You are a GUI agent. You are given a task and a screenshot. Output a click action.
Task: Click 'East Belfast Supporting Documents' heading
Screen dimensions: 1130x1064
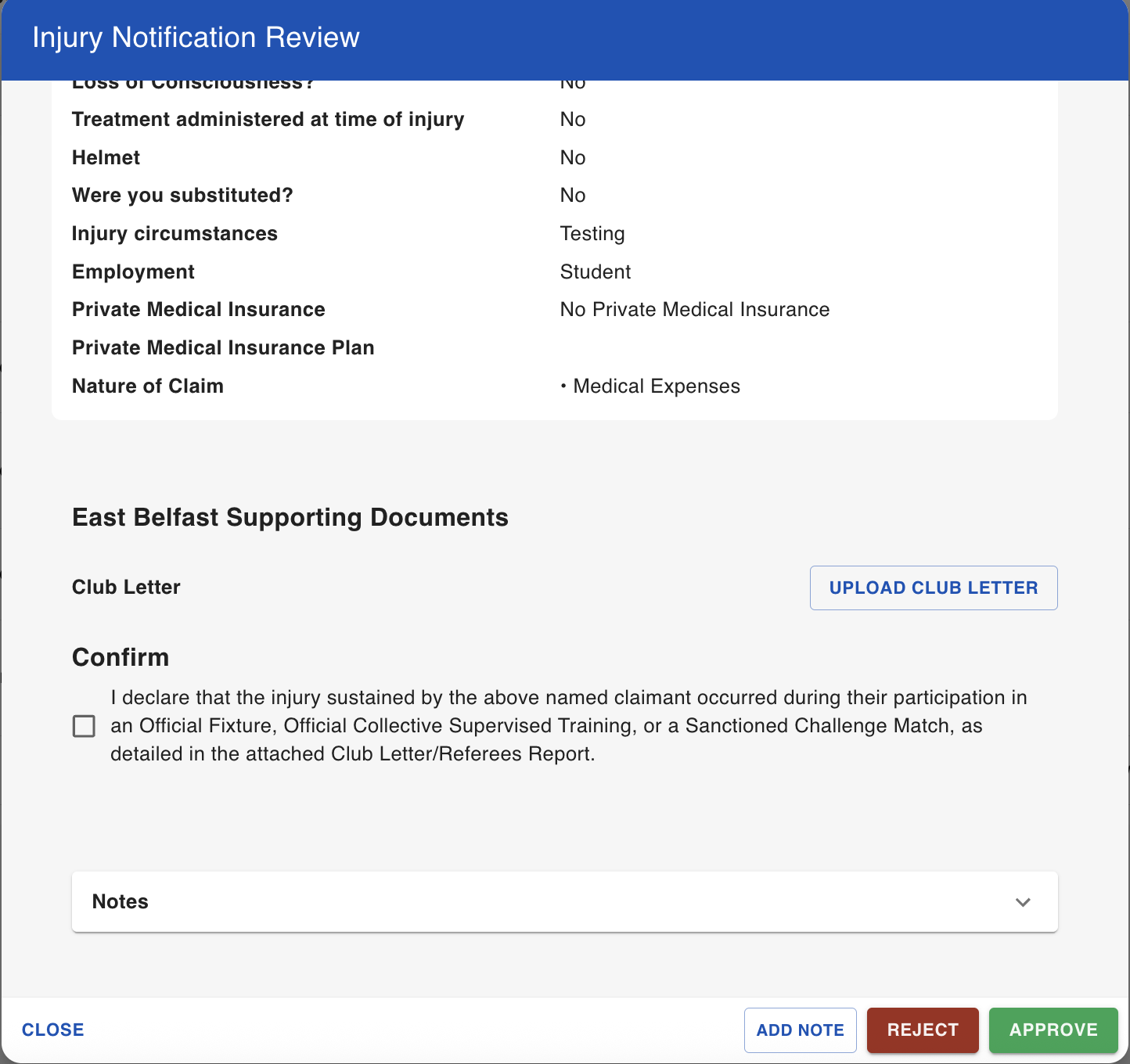click(x=290, y=517)
